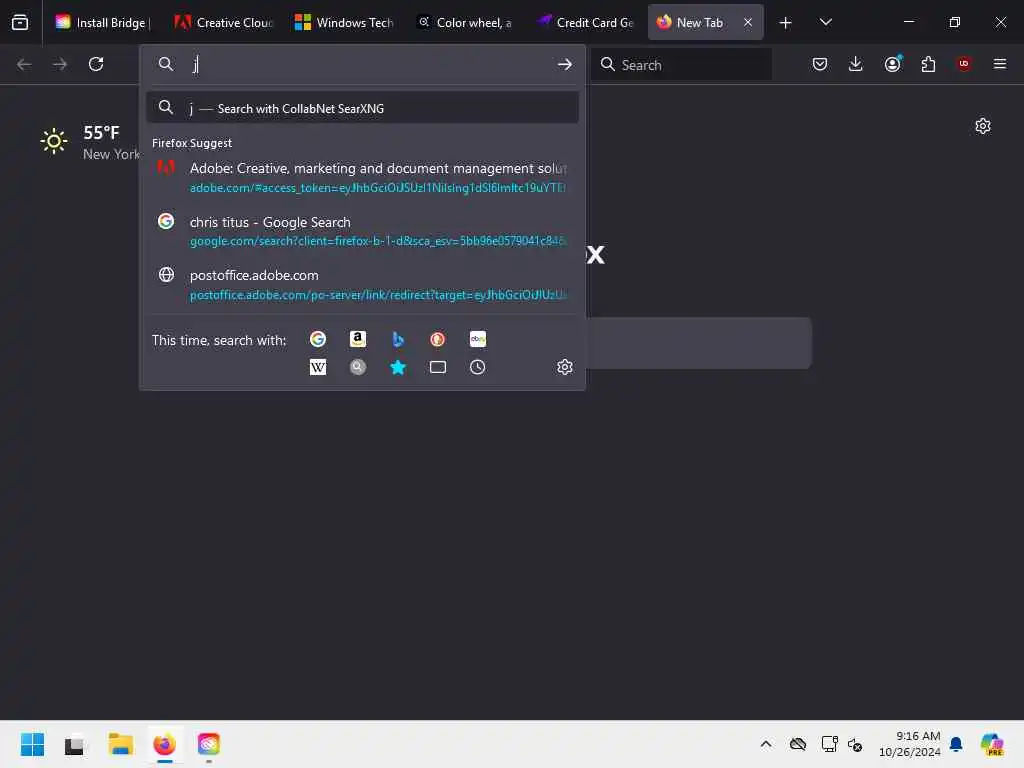
Task: Open Save to Pocket button
Action: point(820,64)
